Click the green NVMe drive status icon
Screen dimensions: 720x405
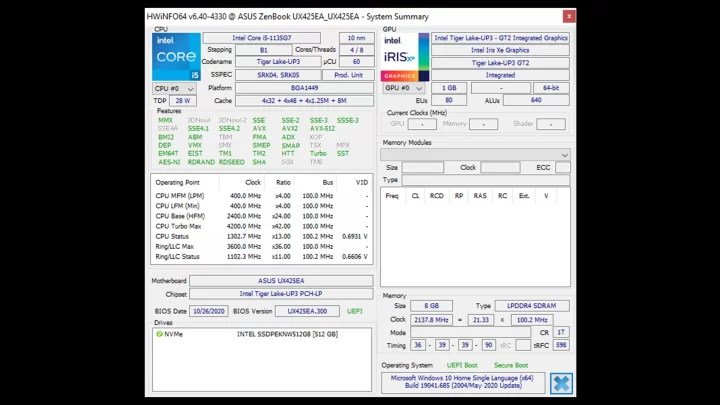pos(159,334)
